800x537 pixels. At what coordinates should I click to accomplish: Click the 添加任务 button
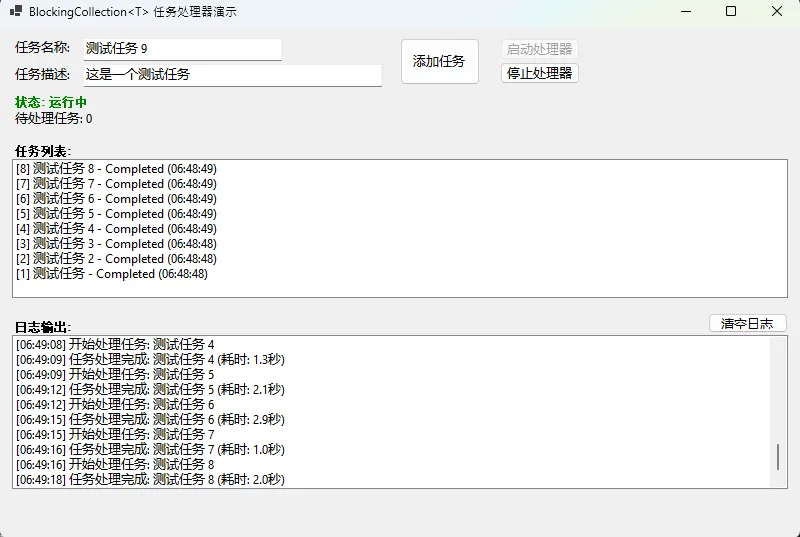(439, 62)
